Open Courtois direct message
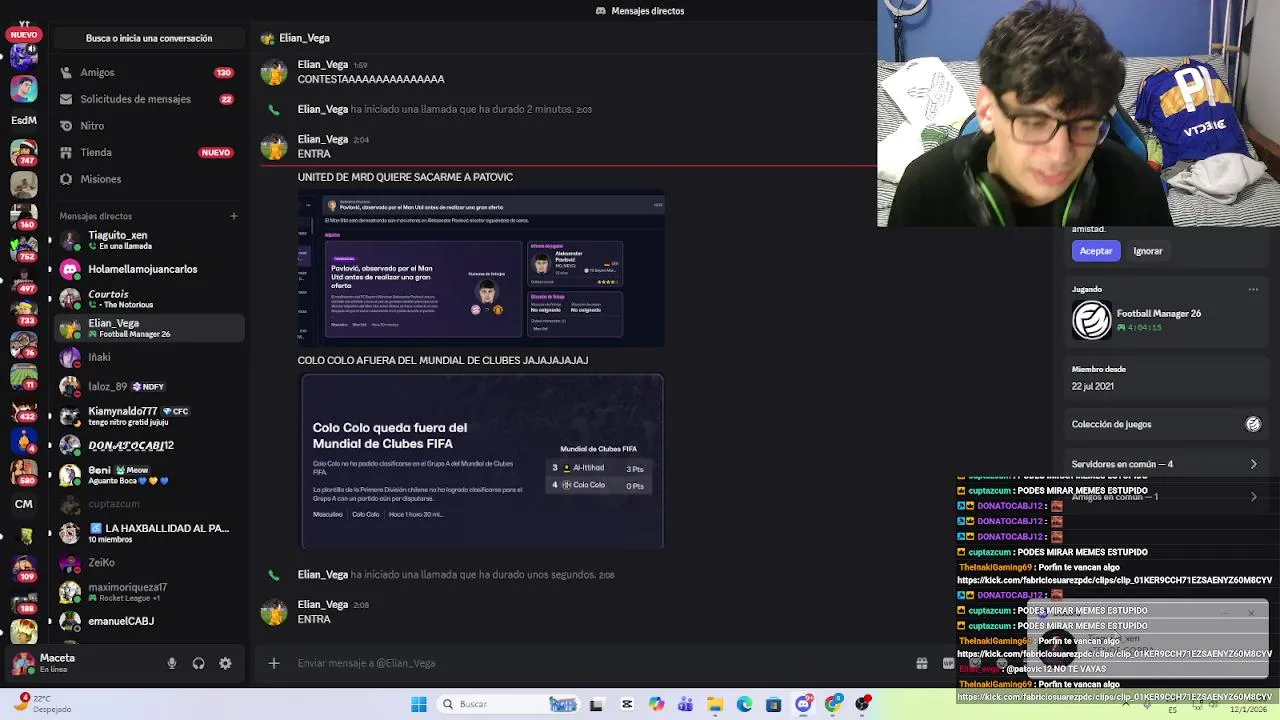 click(x=148, y=299)
